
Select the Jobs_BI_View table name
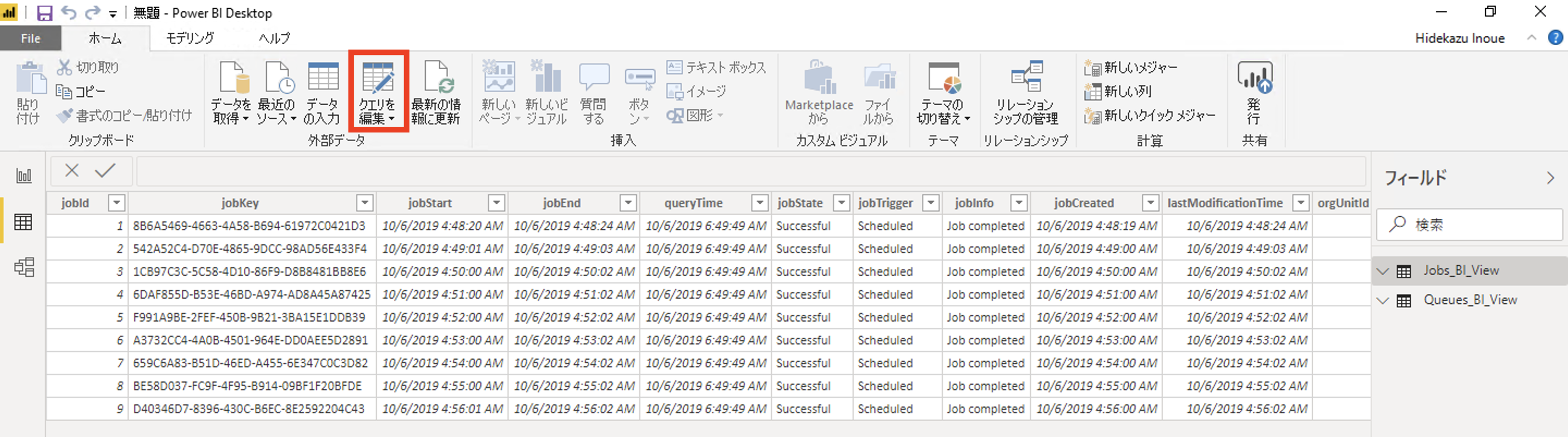(x=1461, y=271)
